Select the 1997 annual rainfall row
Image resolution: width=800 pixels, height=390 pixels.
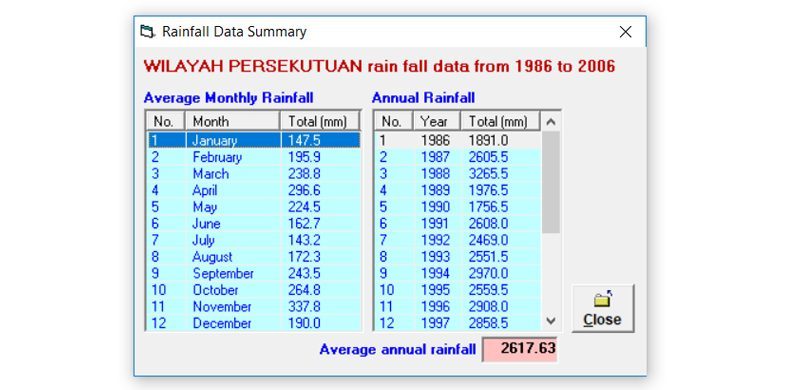(458, 323)
